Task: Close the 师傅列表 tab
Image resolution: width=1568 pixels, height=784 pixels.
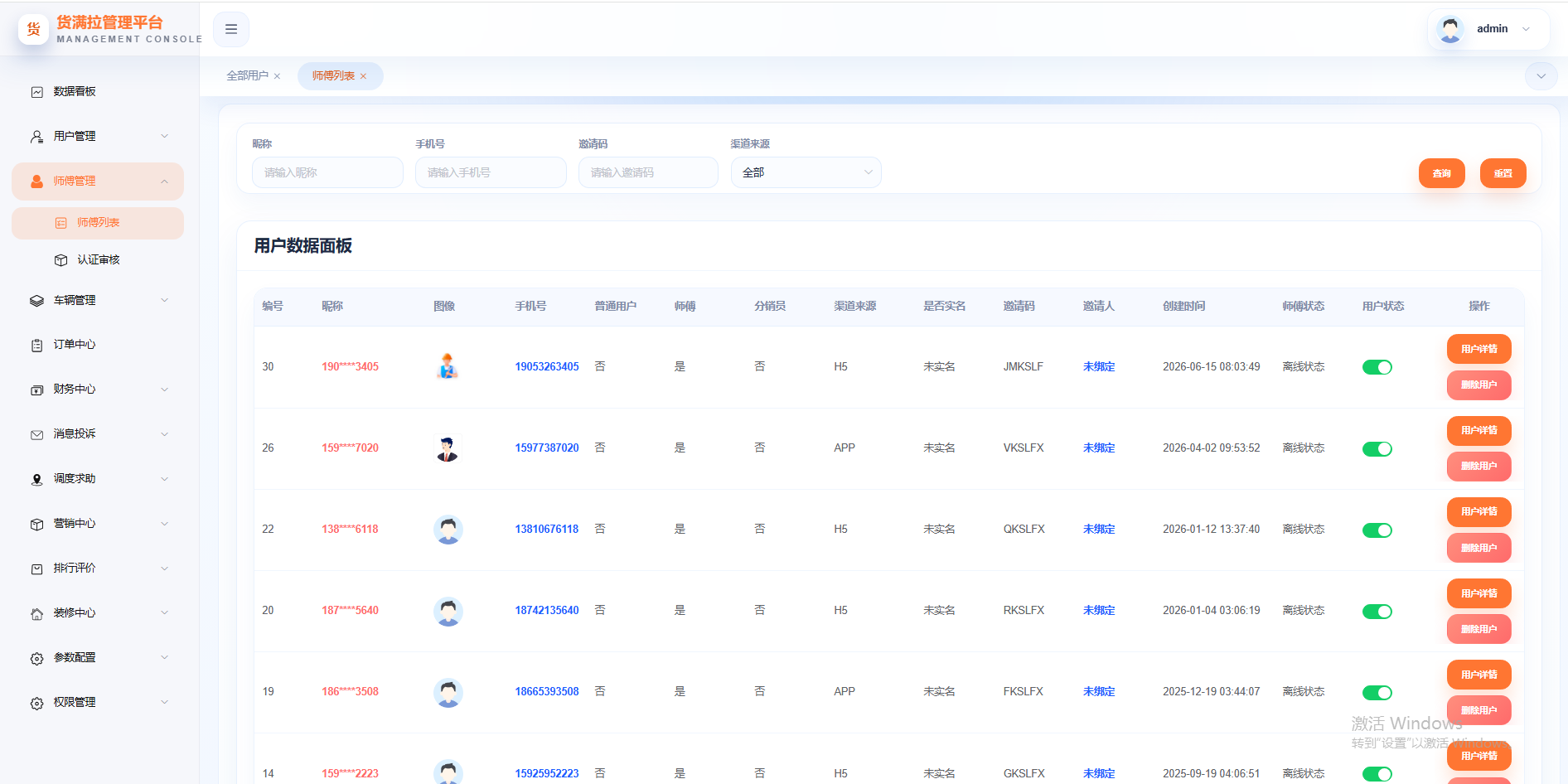Action: coord(363,76)
